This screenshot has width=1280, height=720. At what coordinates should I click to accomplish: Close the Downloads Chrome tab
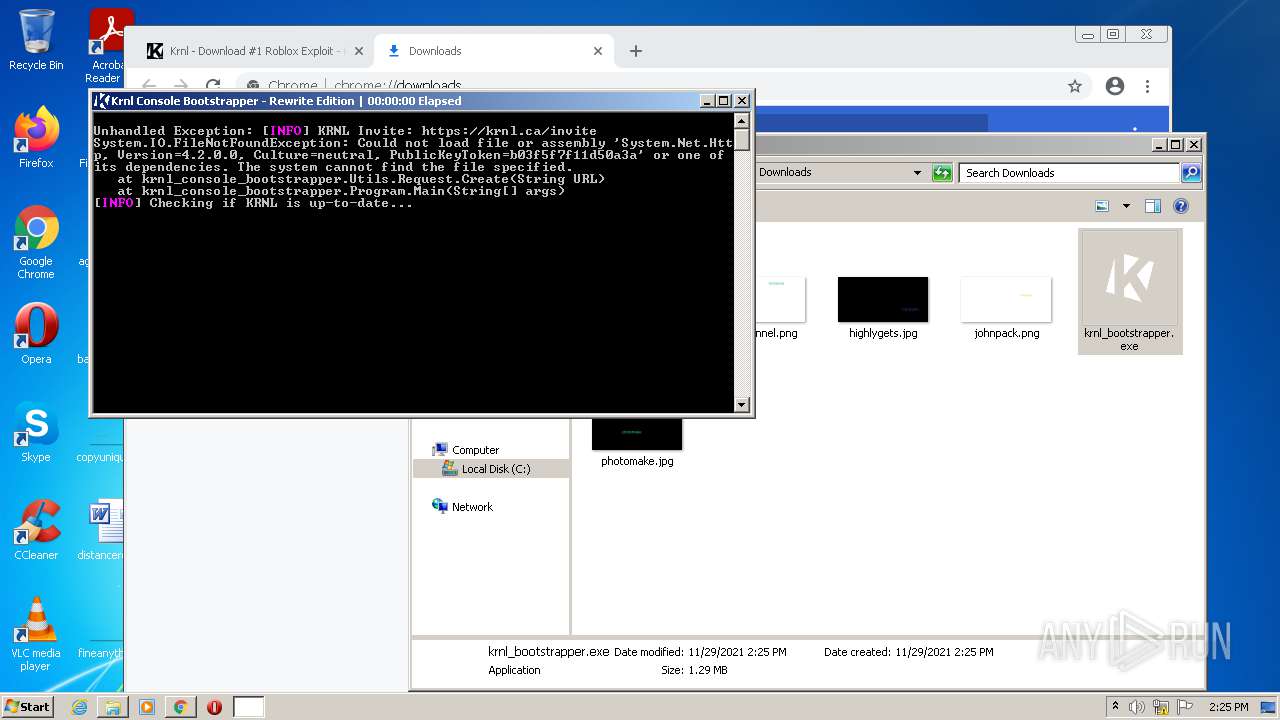[598, 51]
